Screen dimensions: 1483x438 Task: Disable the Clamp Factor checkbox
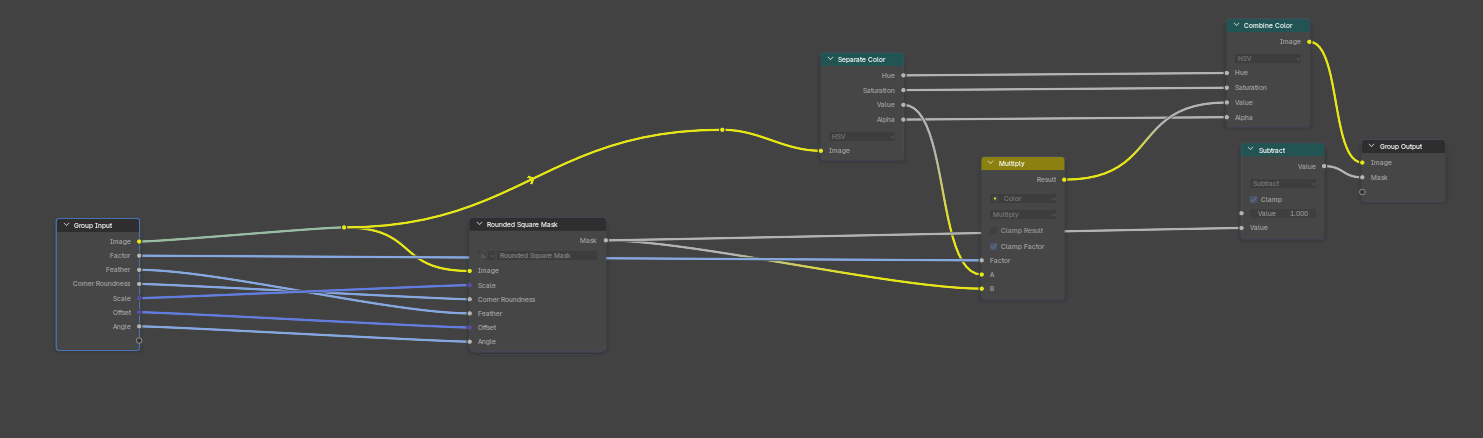pyautogui.click(x=993, y=246)
